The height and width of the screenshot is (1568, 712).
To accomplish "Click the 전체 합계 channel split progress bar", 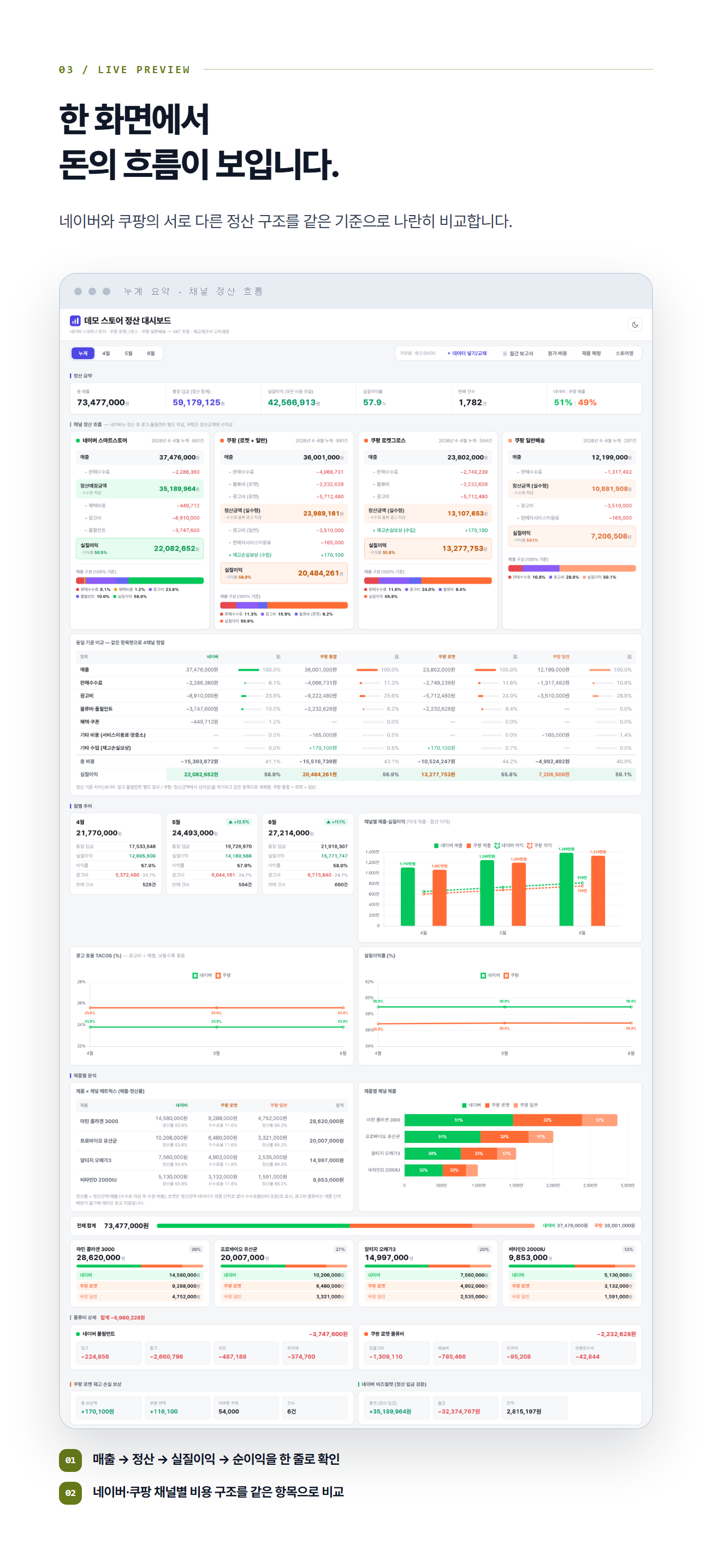I will point(345,1225).
